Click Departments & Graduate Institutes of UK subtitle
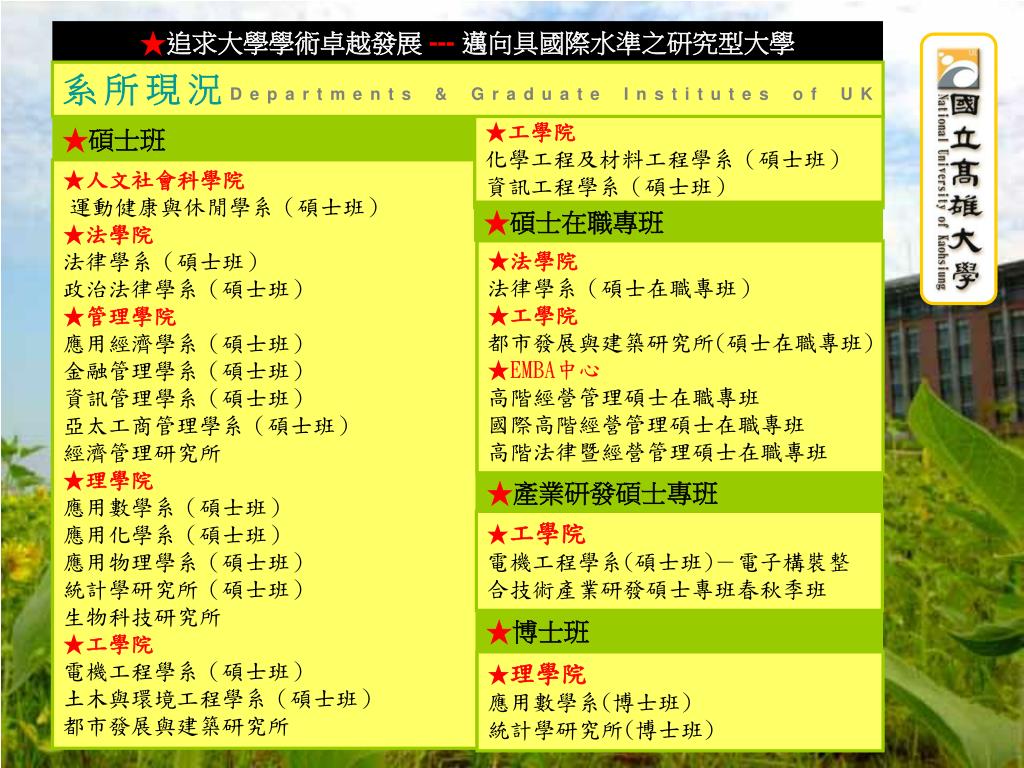 point(552,94)
